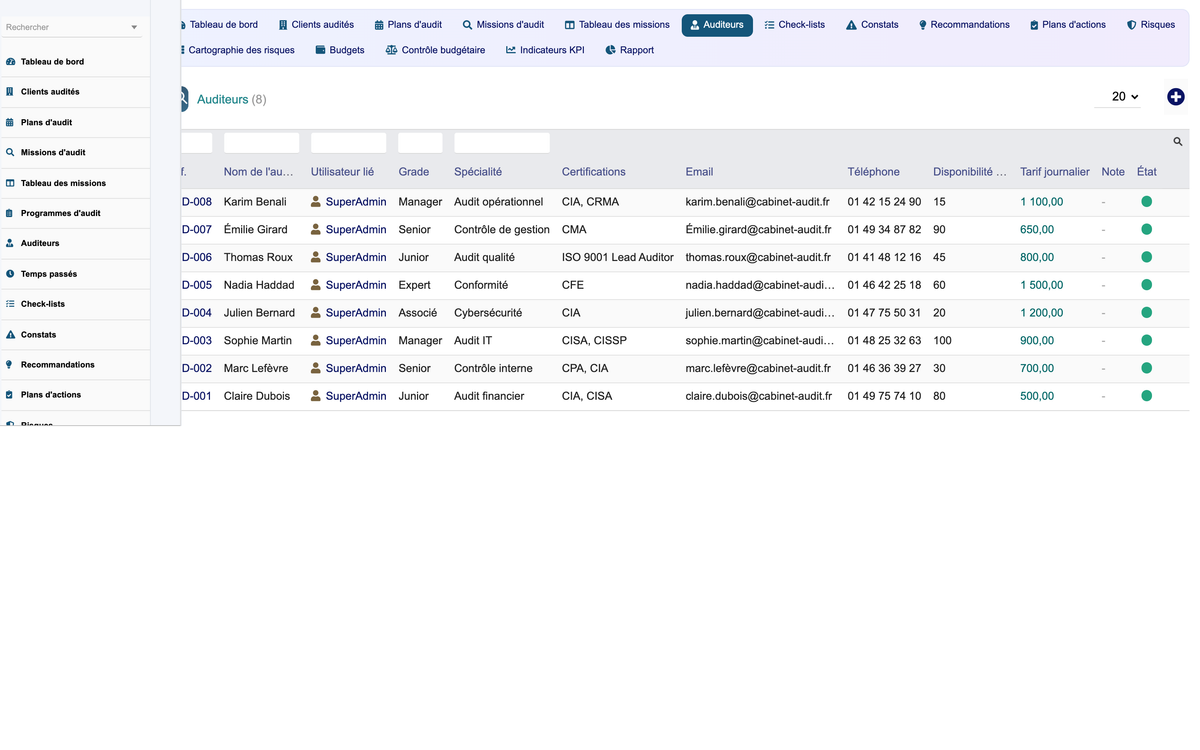Open the Rechercher dropdown arrow
The height and width of the screenshot is (750, 1200).
click(134, 27)
